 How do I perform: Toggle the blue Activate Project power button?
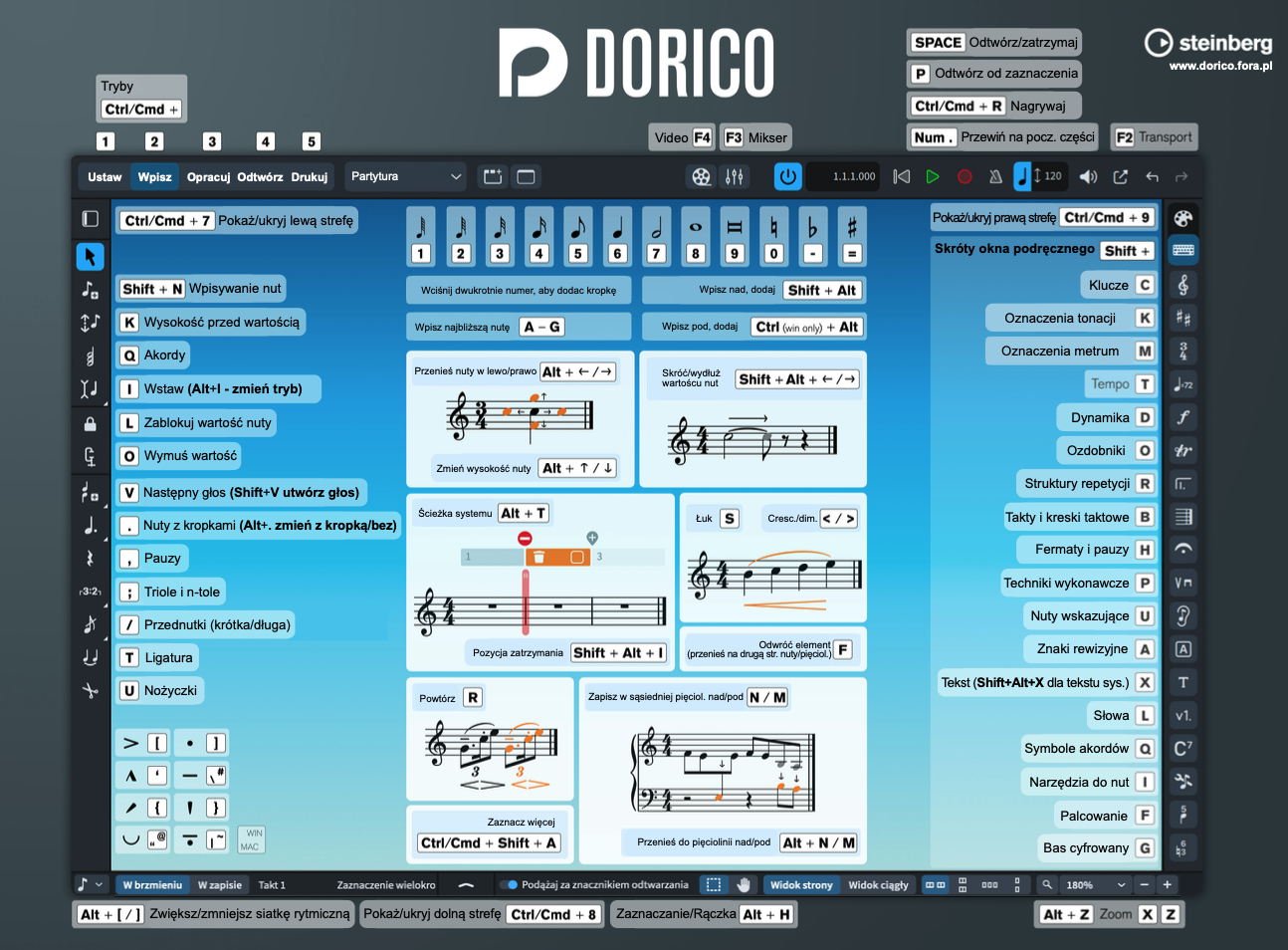[787, 177]
